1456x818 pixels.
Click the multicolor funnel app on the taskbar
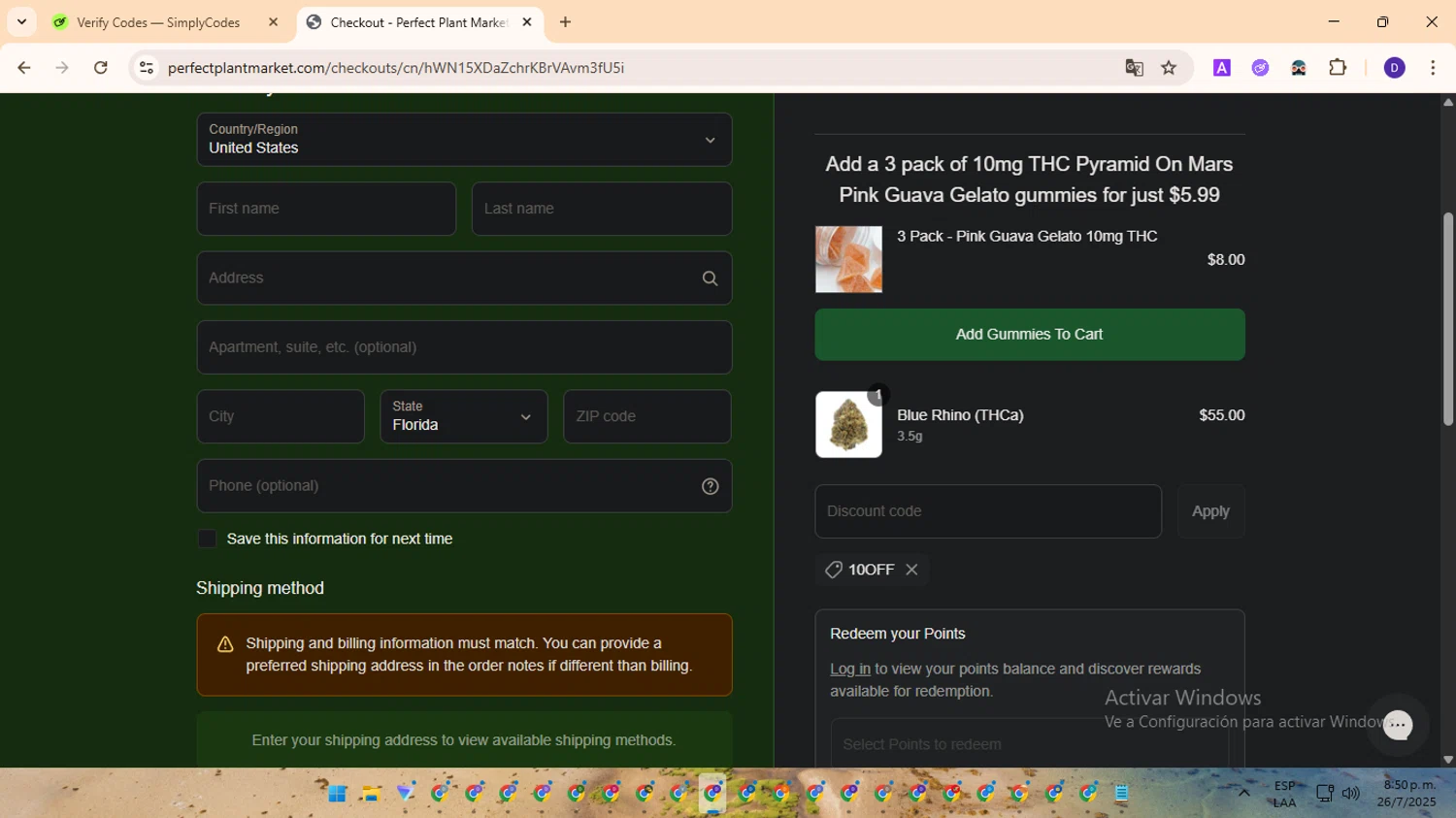click(x=406, y=794)
